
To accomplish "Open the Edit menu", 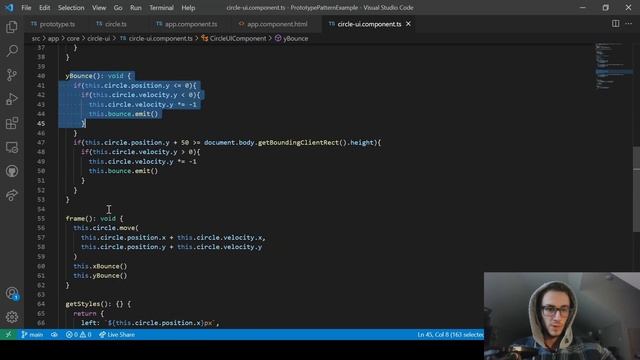I will [x=44, y=8].
